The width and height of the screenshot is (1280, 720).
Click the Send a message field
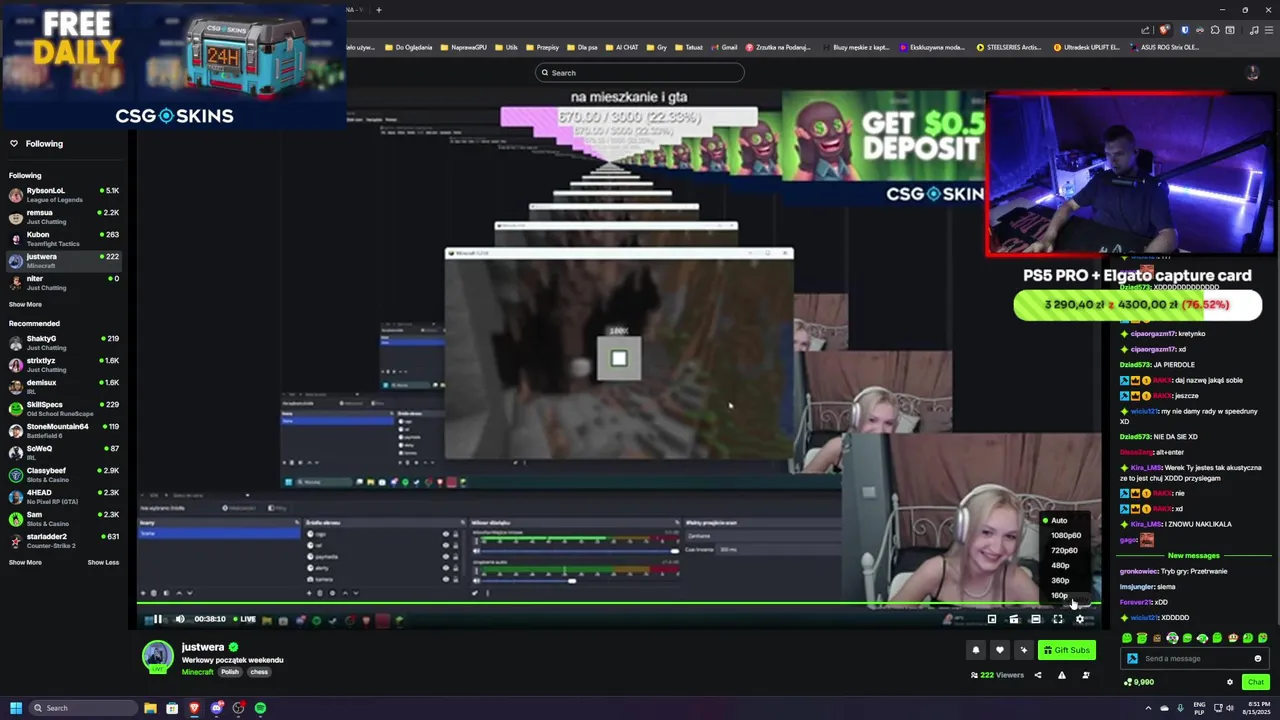coord(1195,658)
